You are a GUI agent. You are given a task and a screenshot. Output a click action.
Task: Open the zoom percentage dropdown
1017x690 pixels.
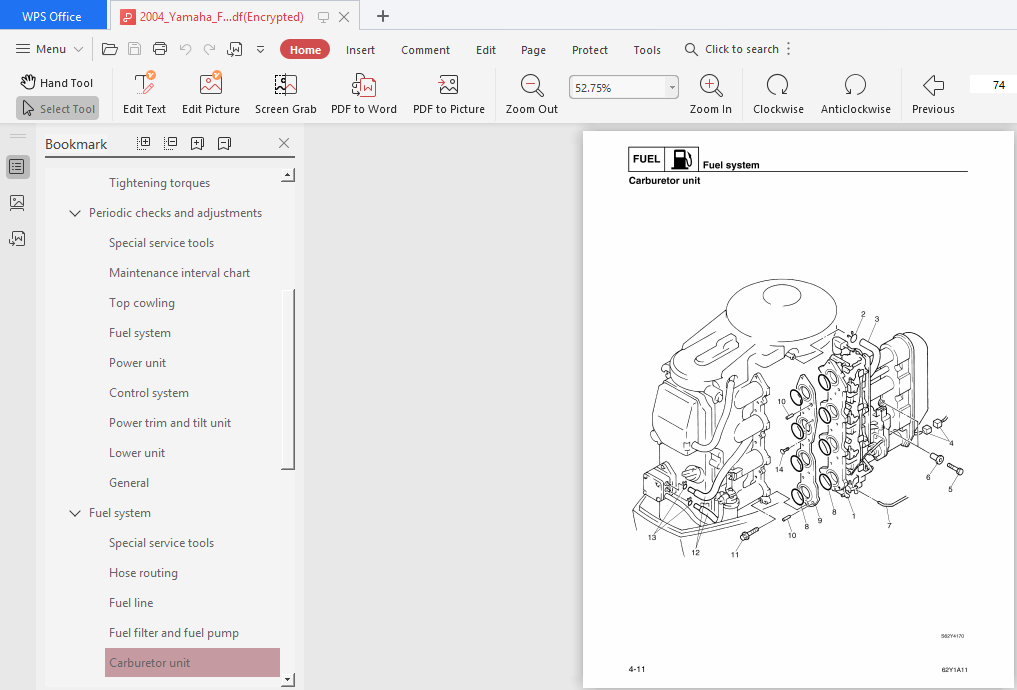tap(672, 88)
